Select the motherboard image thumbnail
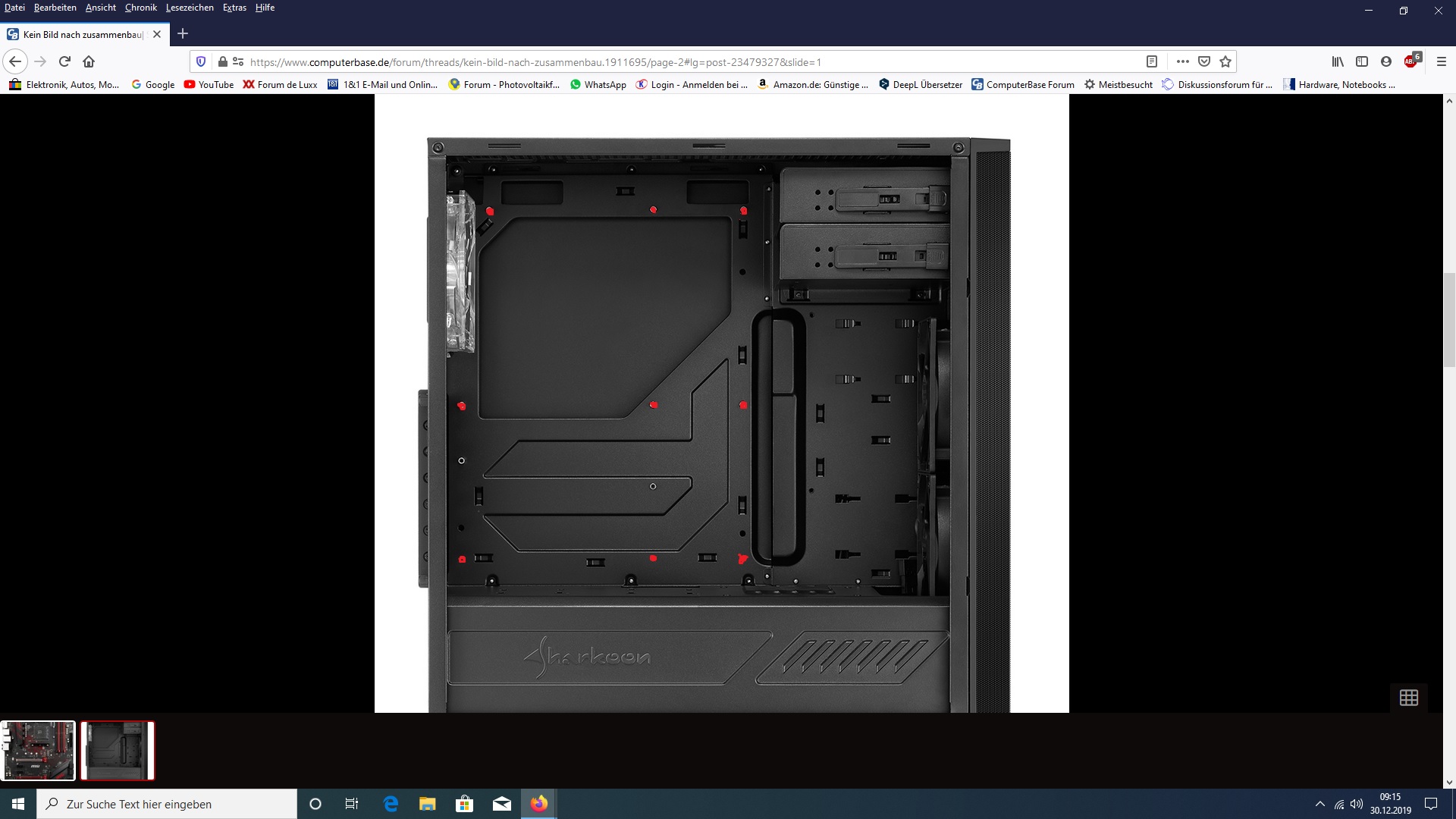This screenshot has height=819, width=1456. (x=39, y=751)
